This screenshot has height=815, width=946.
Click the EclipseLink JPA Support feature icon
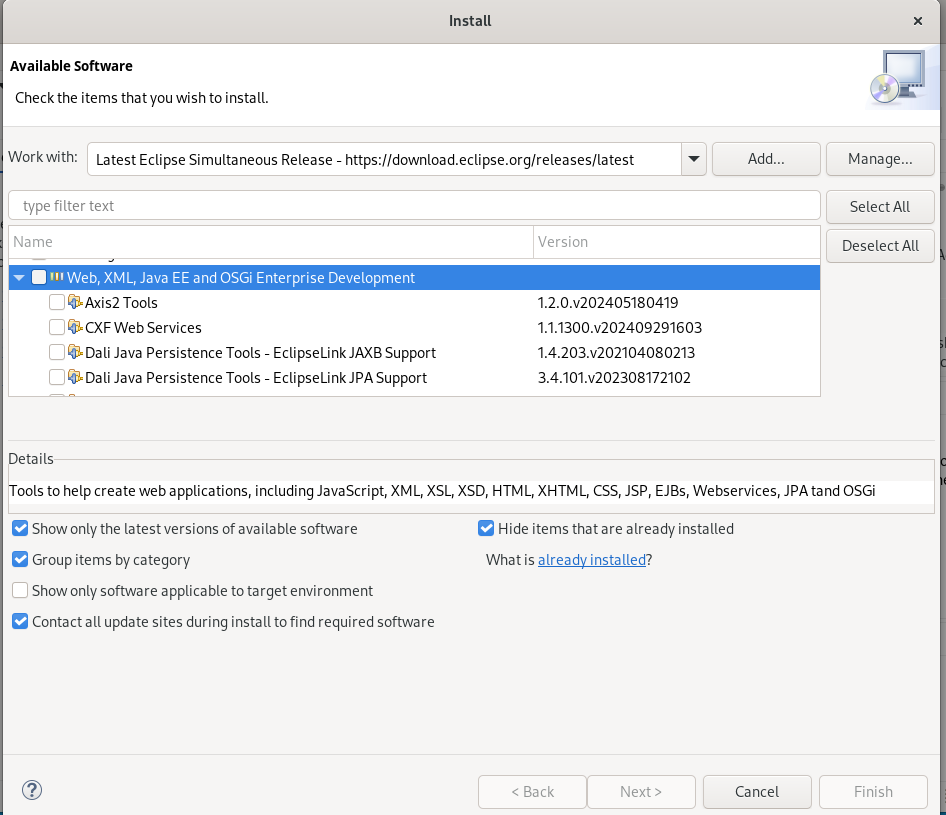[x=75, y=377]
